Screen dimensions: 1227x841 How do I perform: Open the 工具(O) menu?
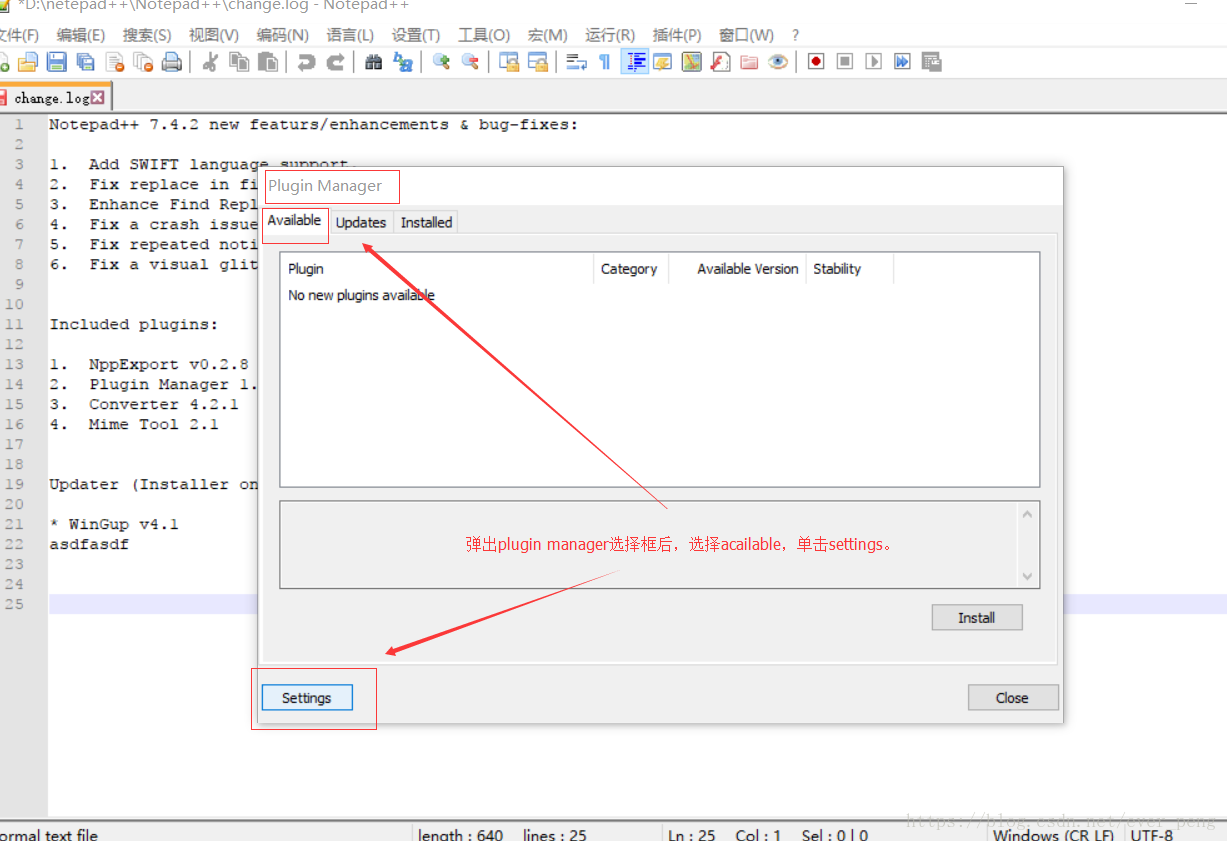(x=484, y=35)
